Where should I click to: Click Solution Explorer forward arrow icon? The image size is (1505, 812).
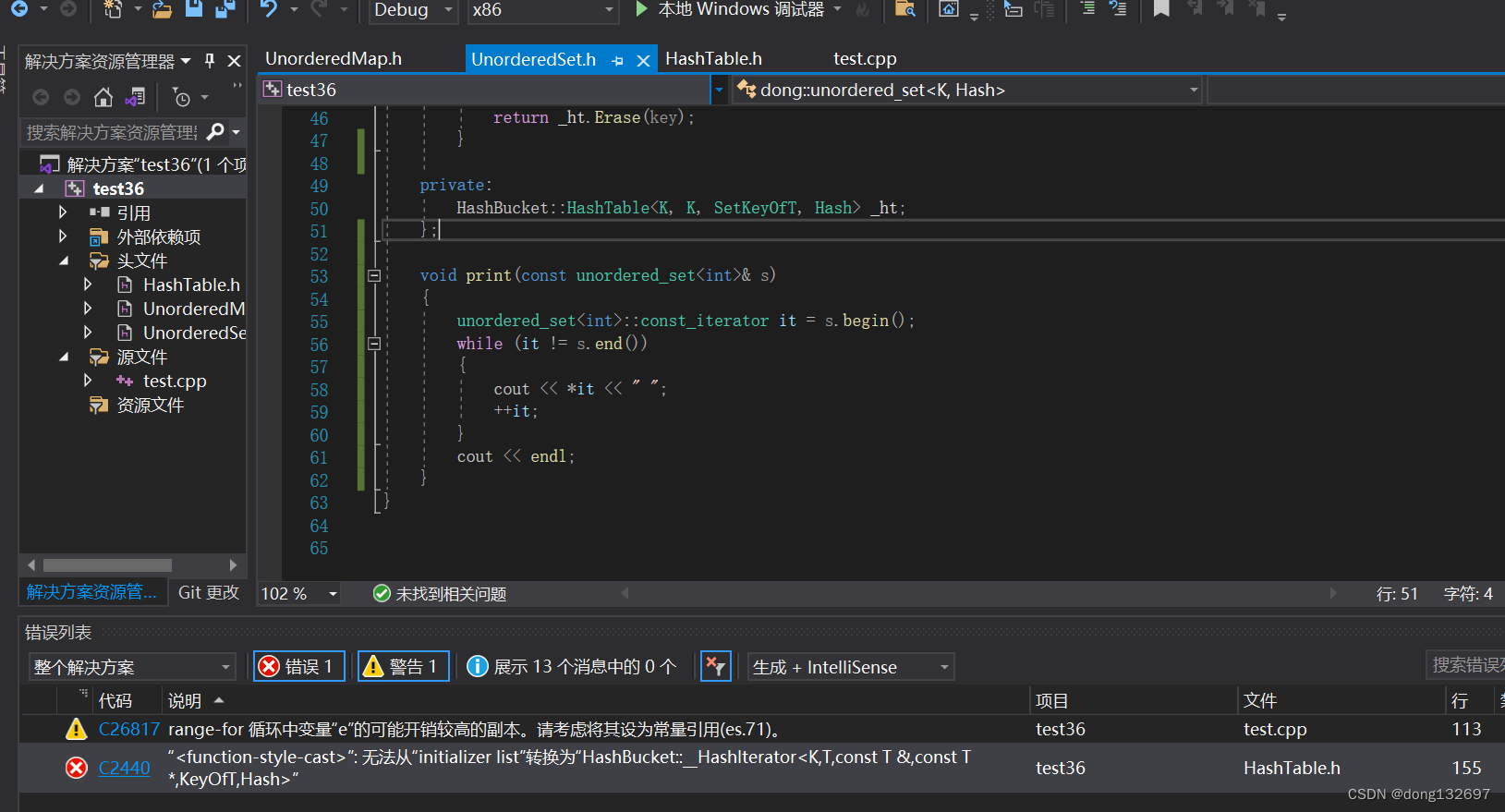coord(72,97)
